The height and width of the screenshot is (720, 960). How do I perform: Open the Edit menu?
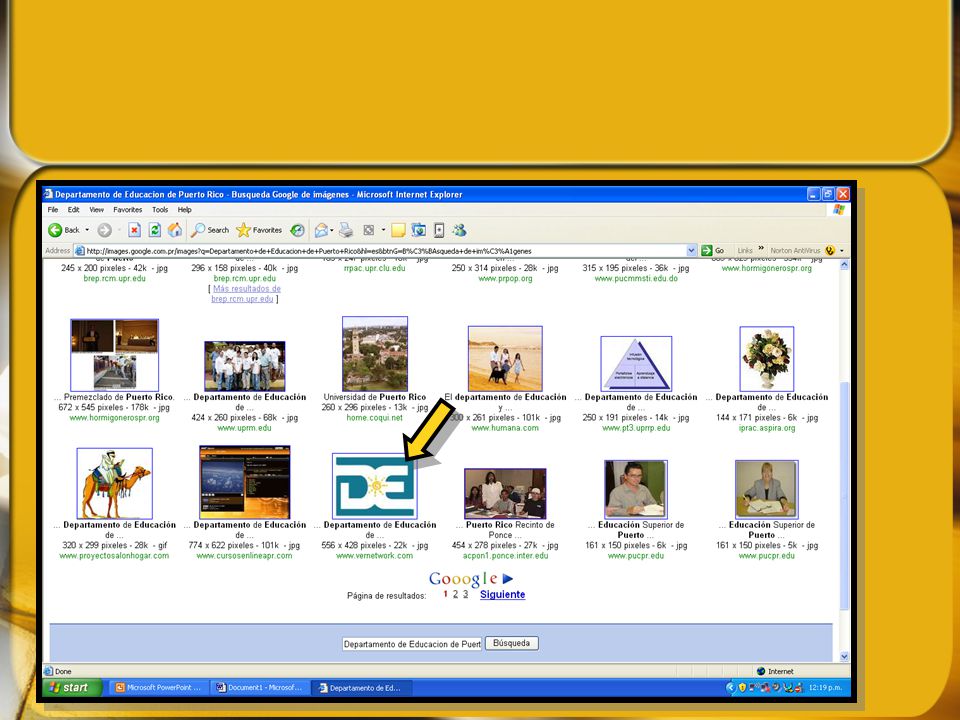click(73, 209)
